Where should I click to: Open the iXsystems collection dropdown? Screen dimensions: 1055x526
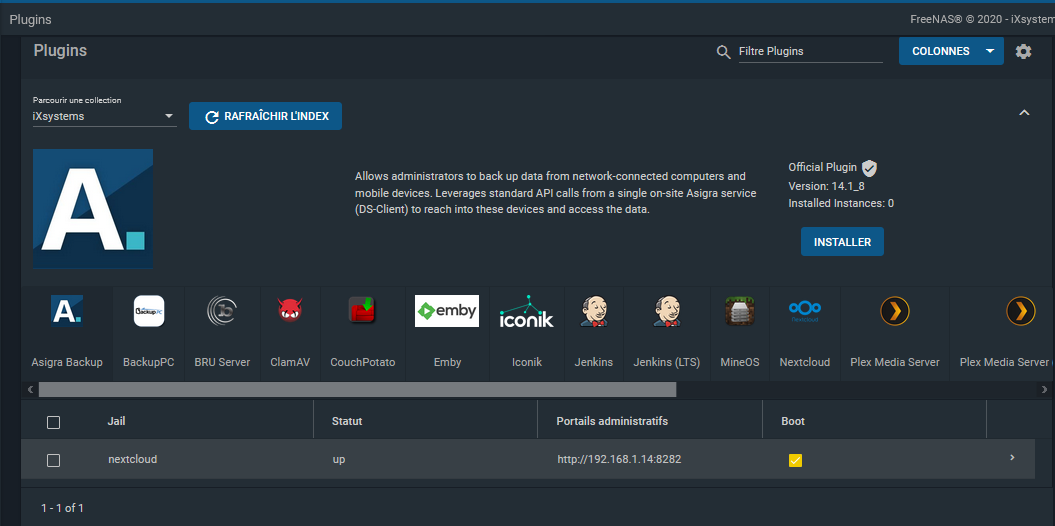coord(104,117)
